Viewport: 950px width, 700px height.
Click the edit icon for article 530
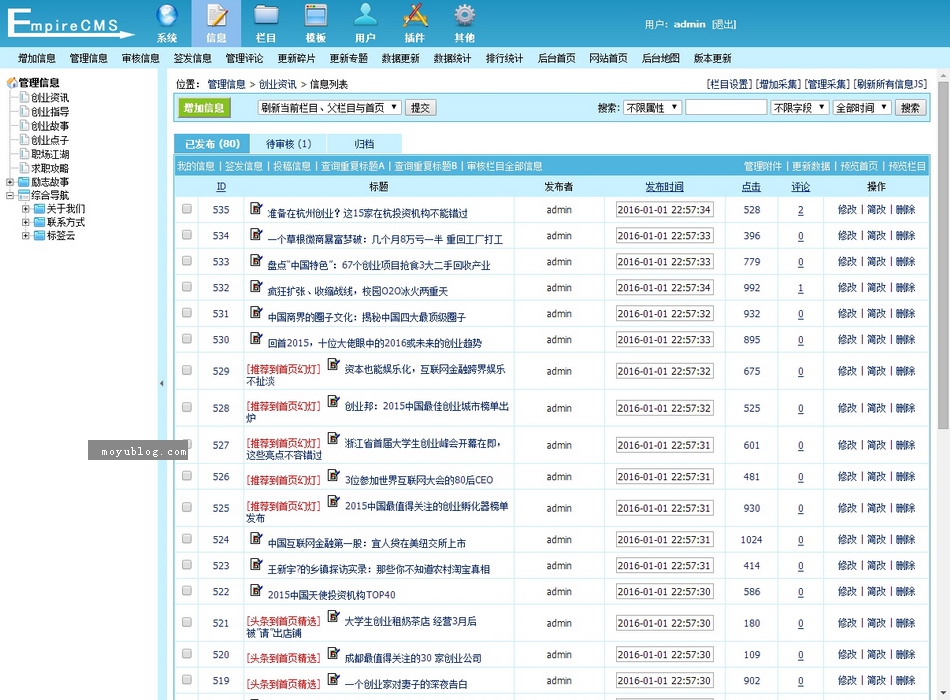coord(256,339)
